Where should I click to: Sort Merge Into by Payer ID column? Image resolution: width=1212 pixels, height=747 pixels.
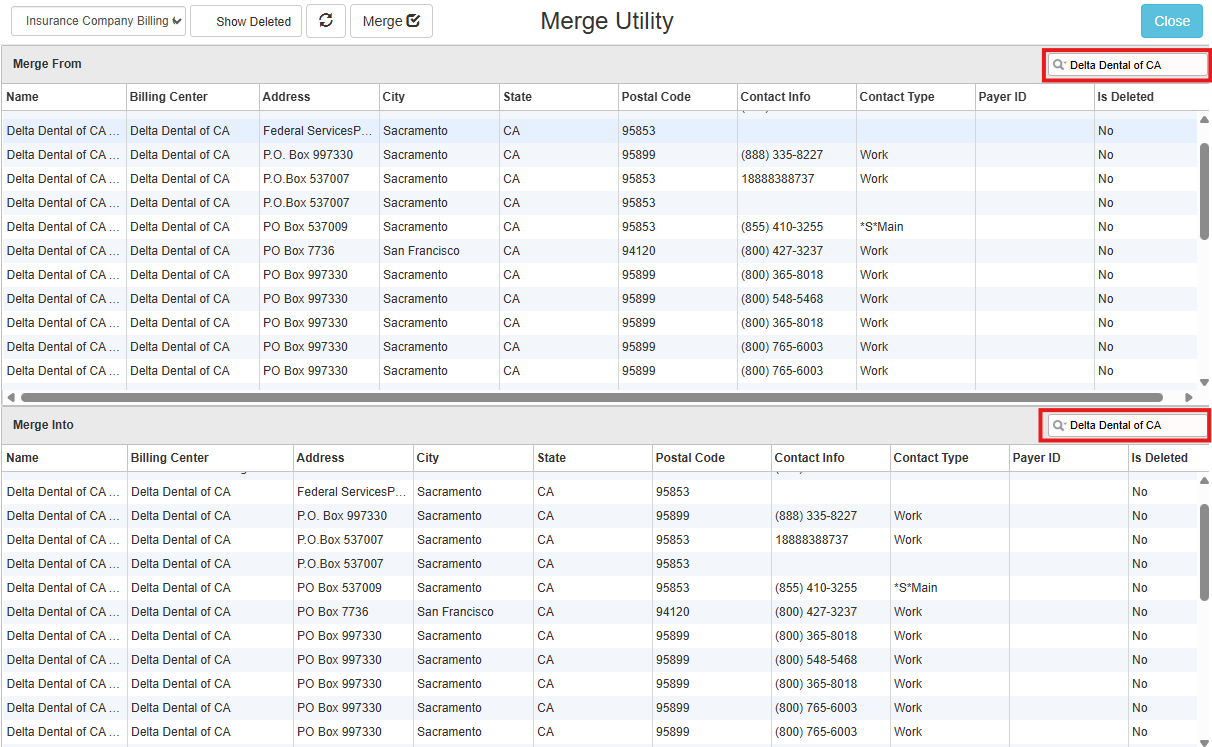click(x=1068, y=458)
